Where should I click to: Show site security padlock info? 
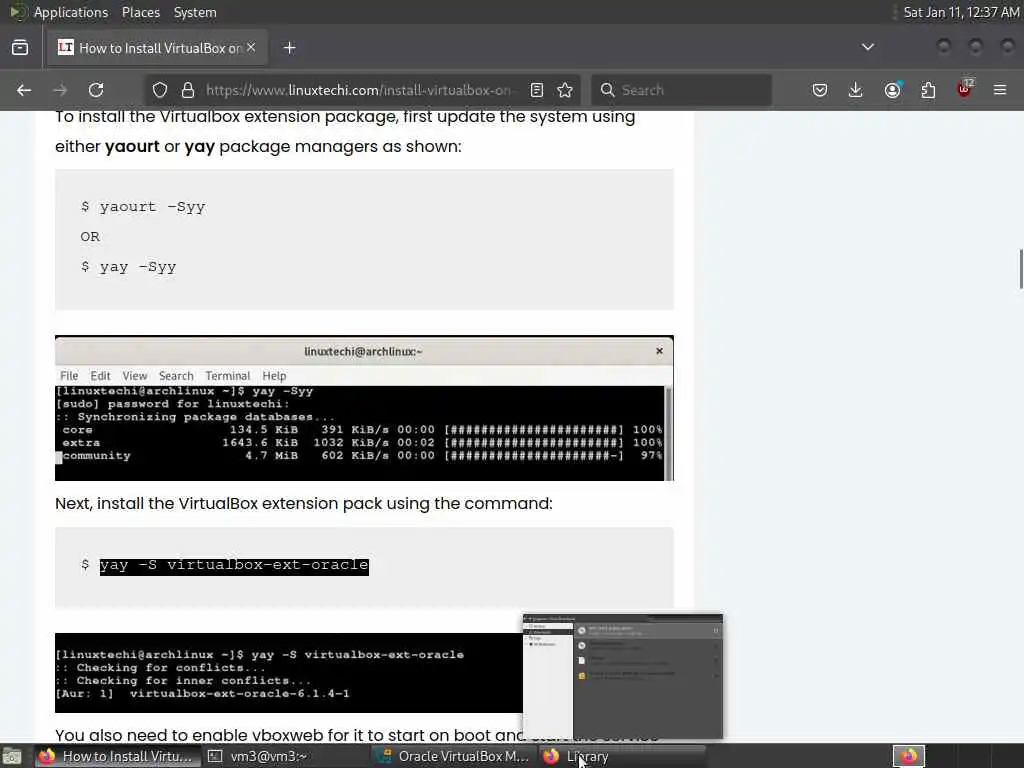pos(188,90)
